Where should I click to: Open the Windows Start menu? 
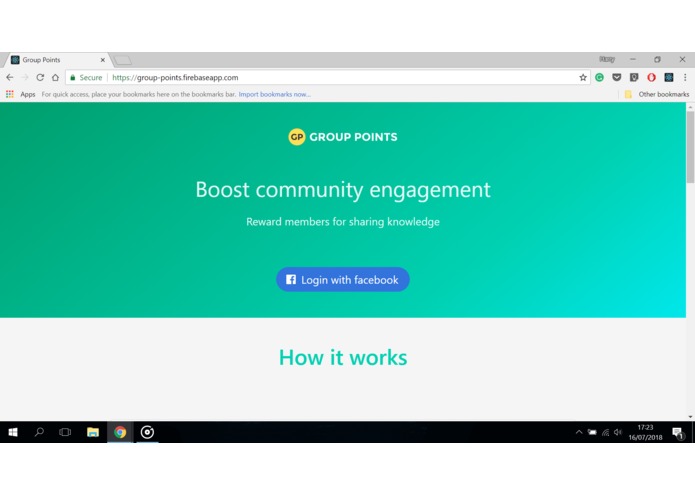click(13, 432)
